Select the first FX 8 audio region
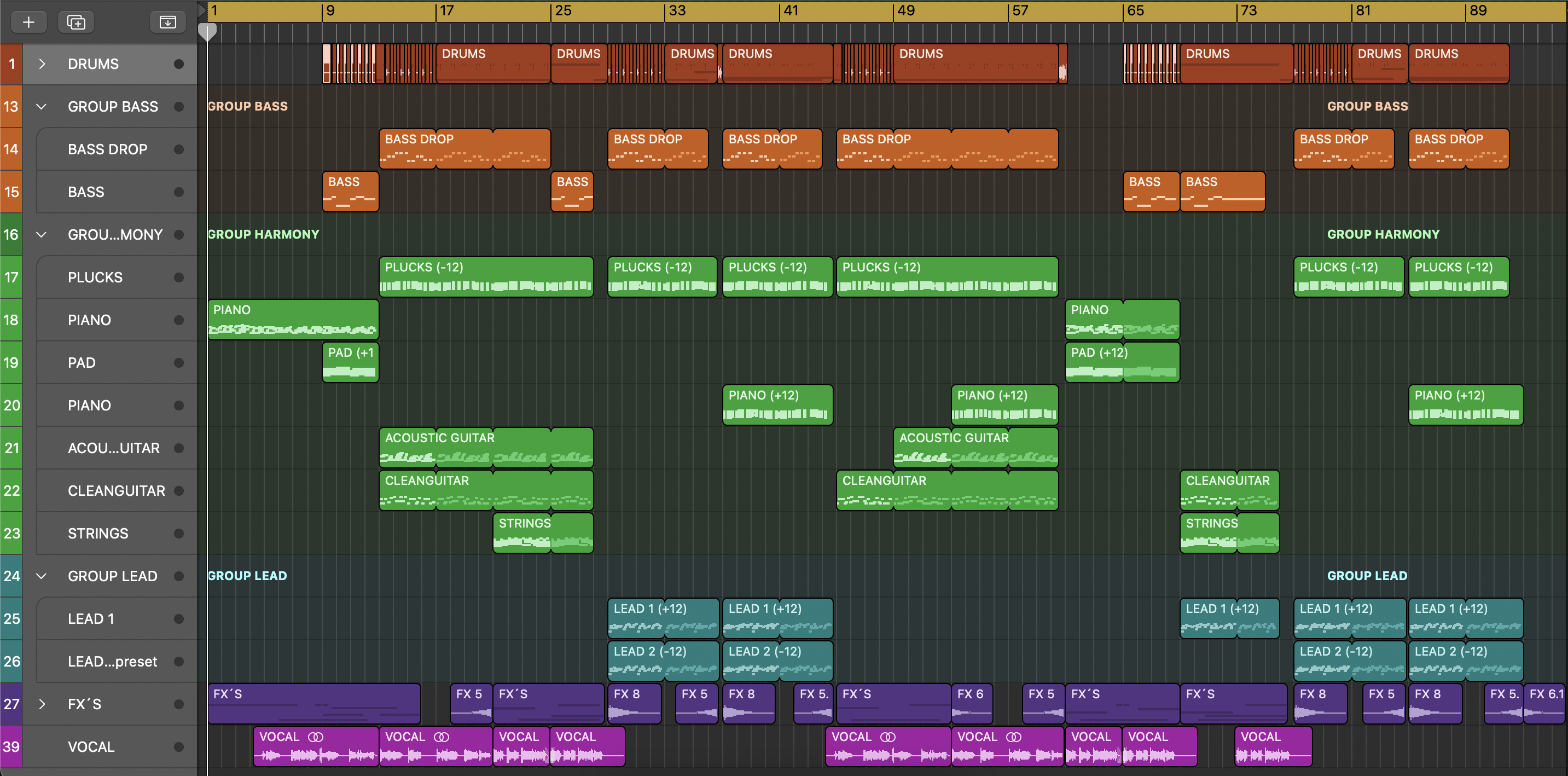The height and width of the screenshot is (776, 1568). point(634,704)
